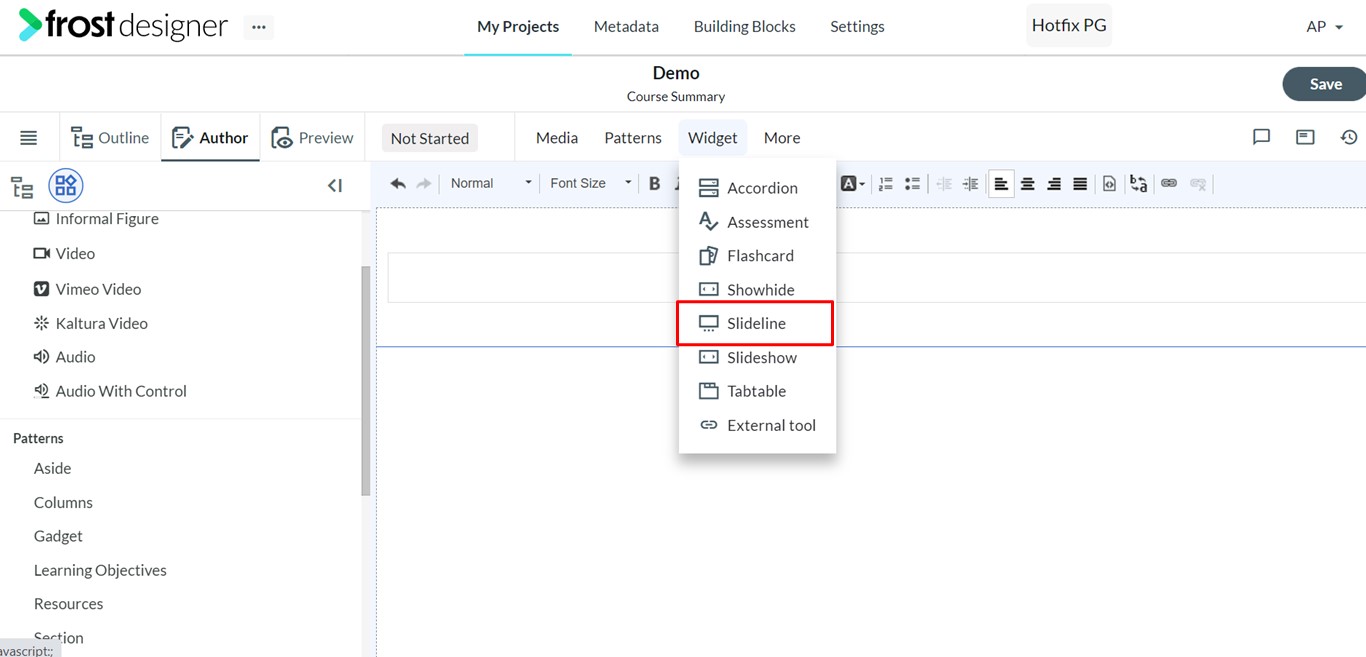Choose Showhide widget
The image size is (1366, 657).
(757, 290)
